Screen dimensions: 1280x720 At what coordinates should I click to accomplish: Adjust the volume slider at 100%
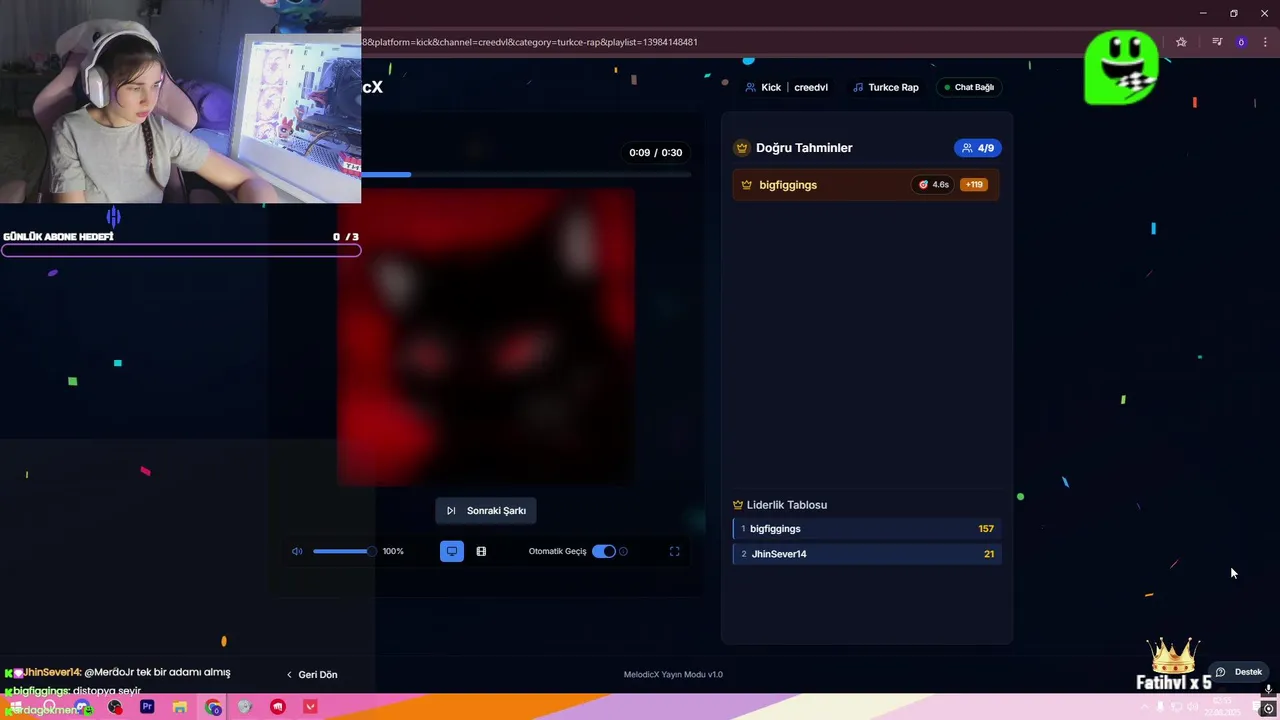click(344, 552)
